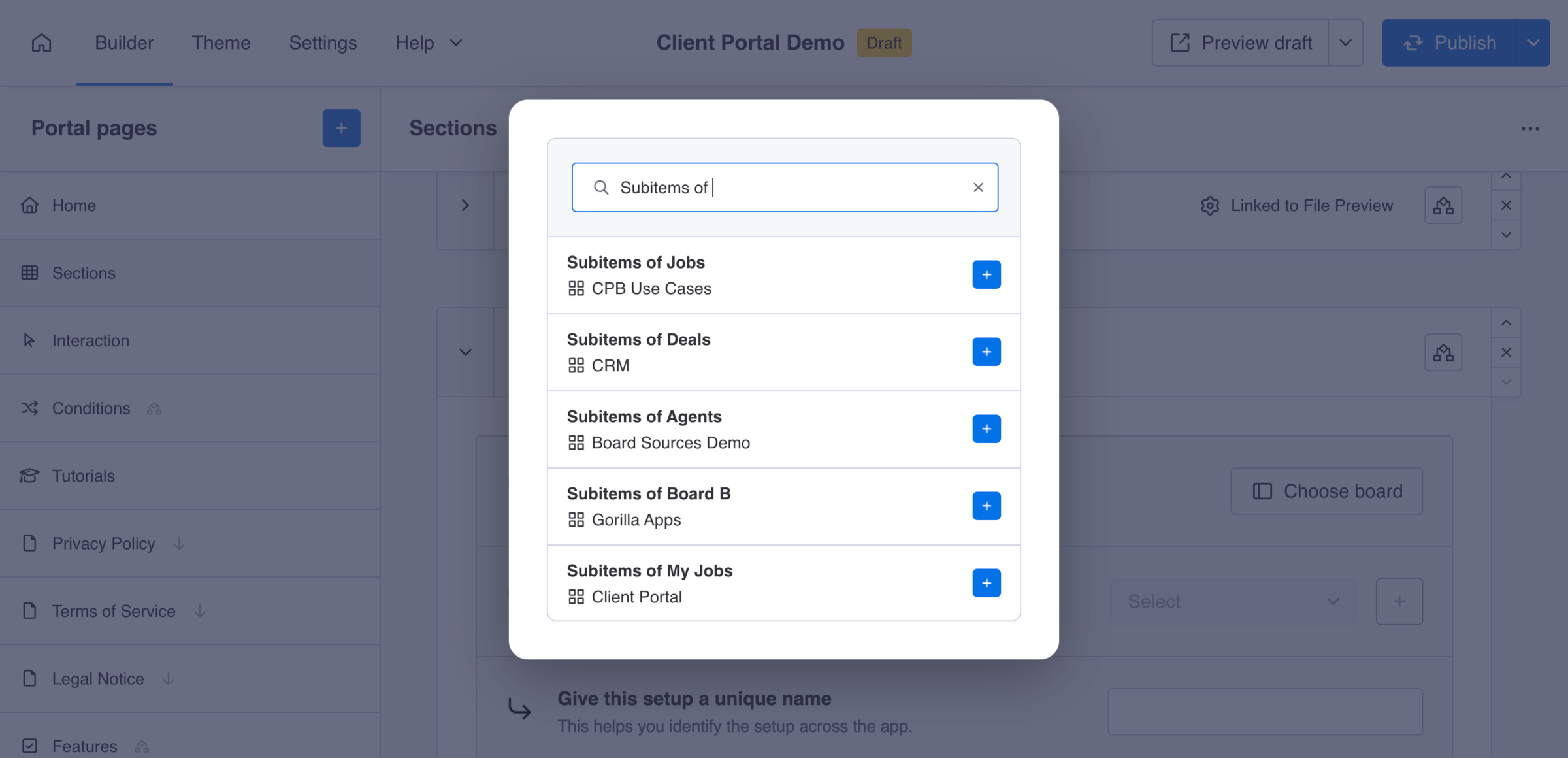Image resolution: width=1568 pixels, height=758 pixels.
Task: Add Subitems of Jobs board
Action: pos(986,274)
